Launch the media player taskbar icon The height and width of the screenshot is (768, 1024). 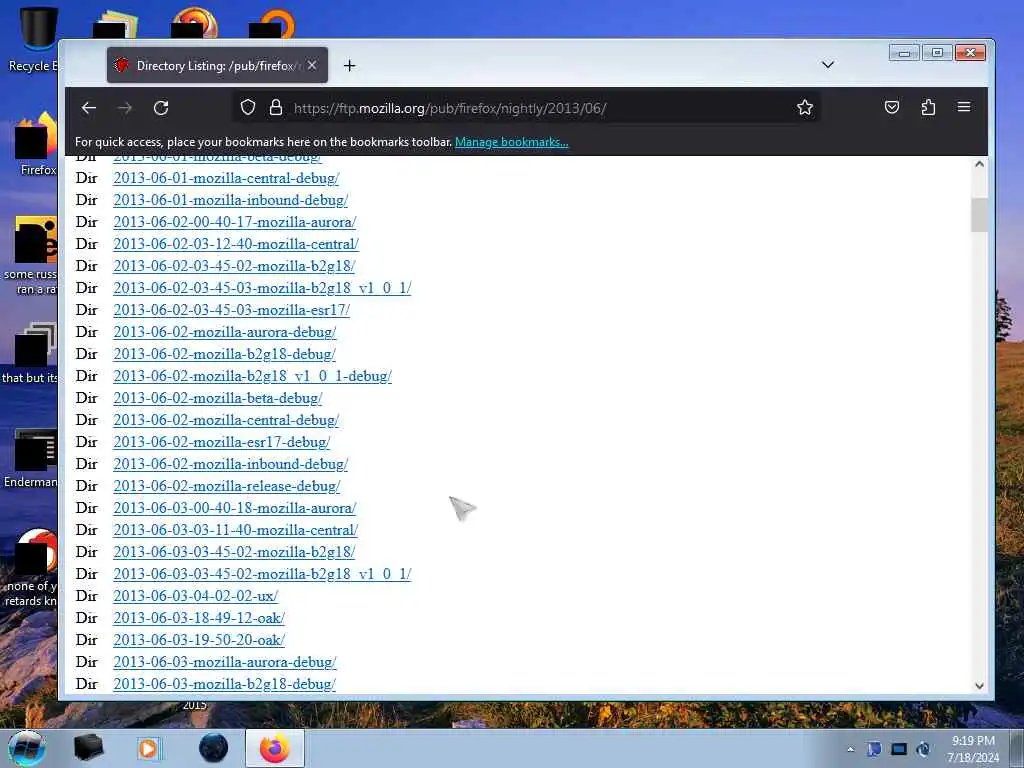point(150,748)
